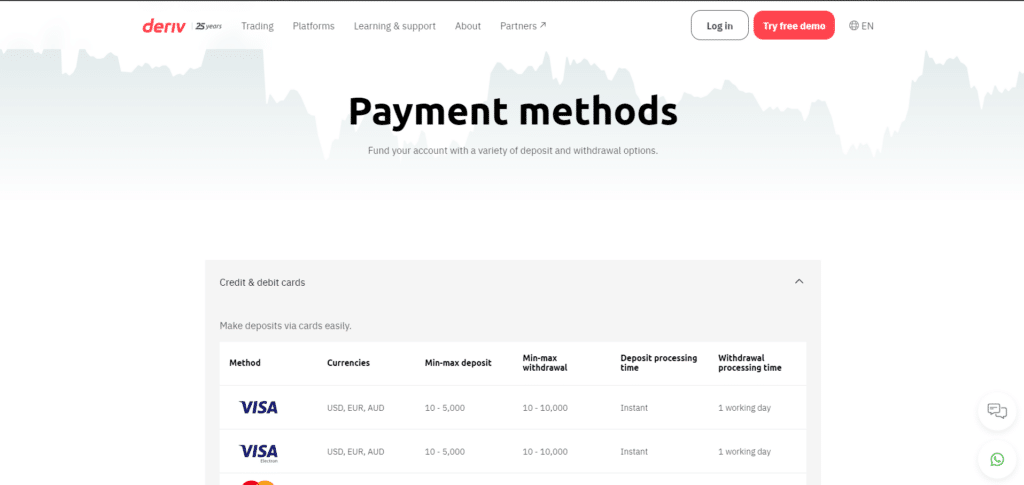Collapse the Credit & debit cards chevron

coord(799,281)
